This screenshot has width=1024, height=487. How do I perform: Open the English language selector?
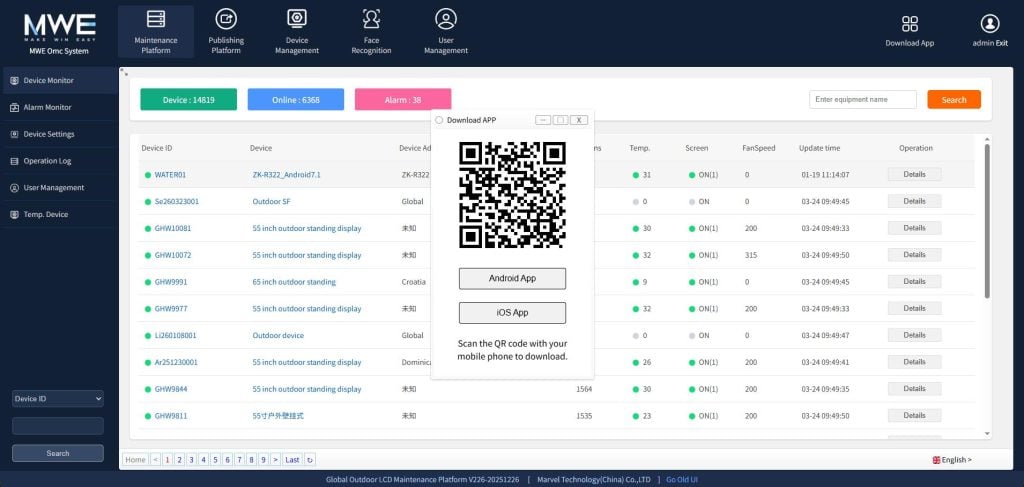point(952,460)
